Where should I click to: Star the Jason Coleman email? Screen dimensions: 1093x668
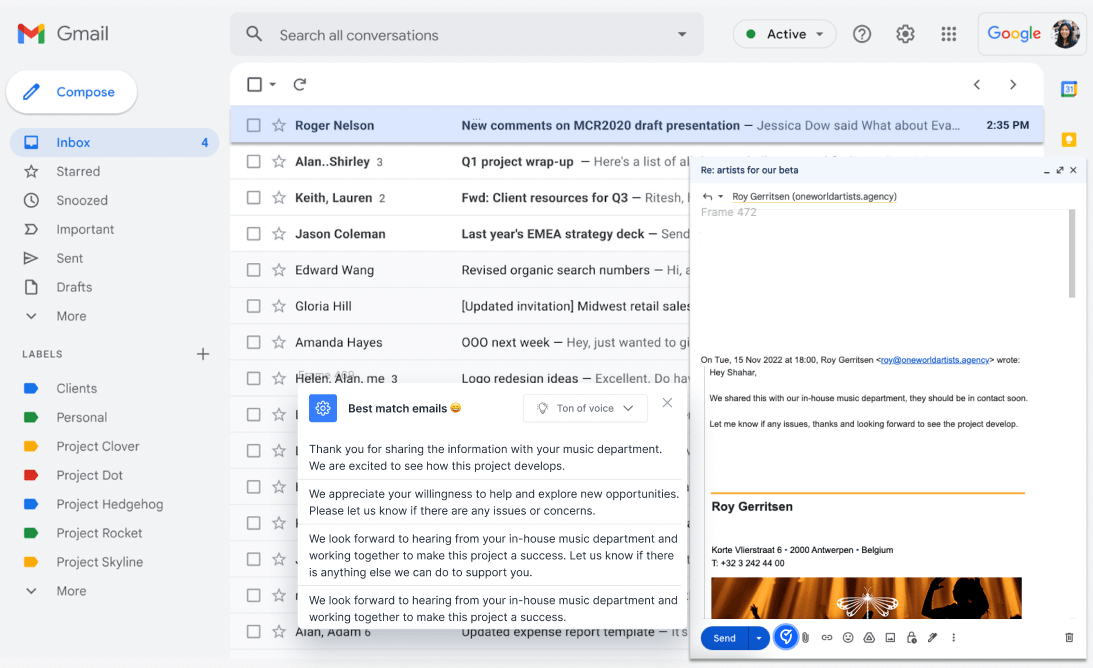(x=279, y=234)
